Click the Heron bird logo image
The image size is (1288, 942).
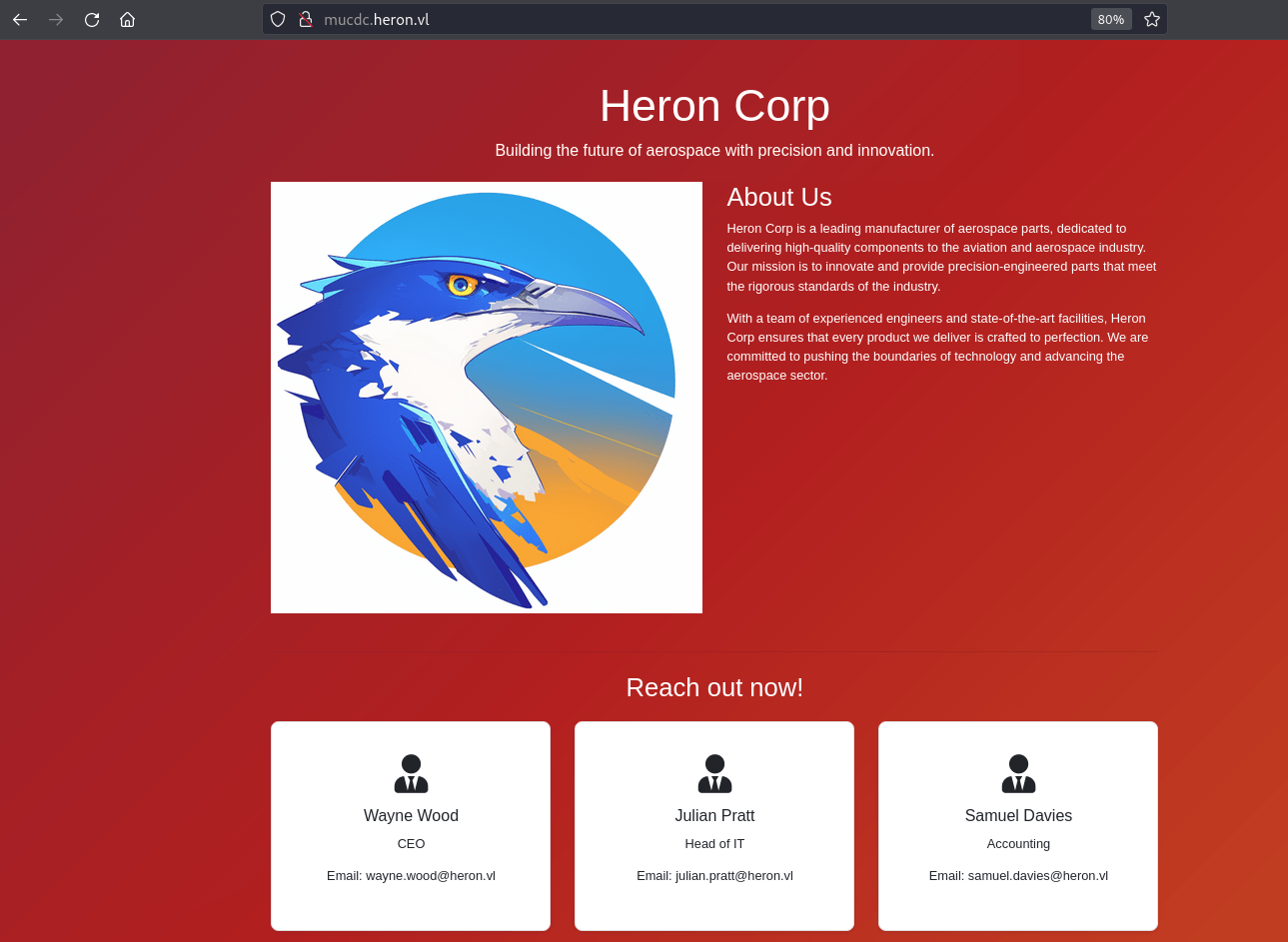click(x=487, y=398)
